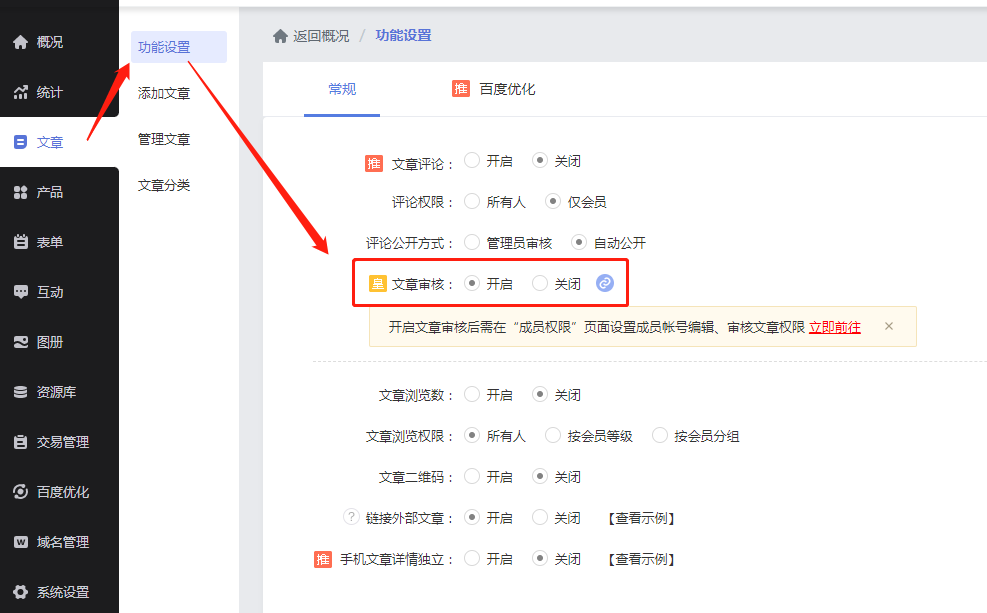Click the question mark help icon beside 链接外部文章
The height and width of the screenshot is (613, 987).
(351, 517)
